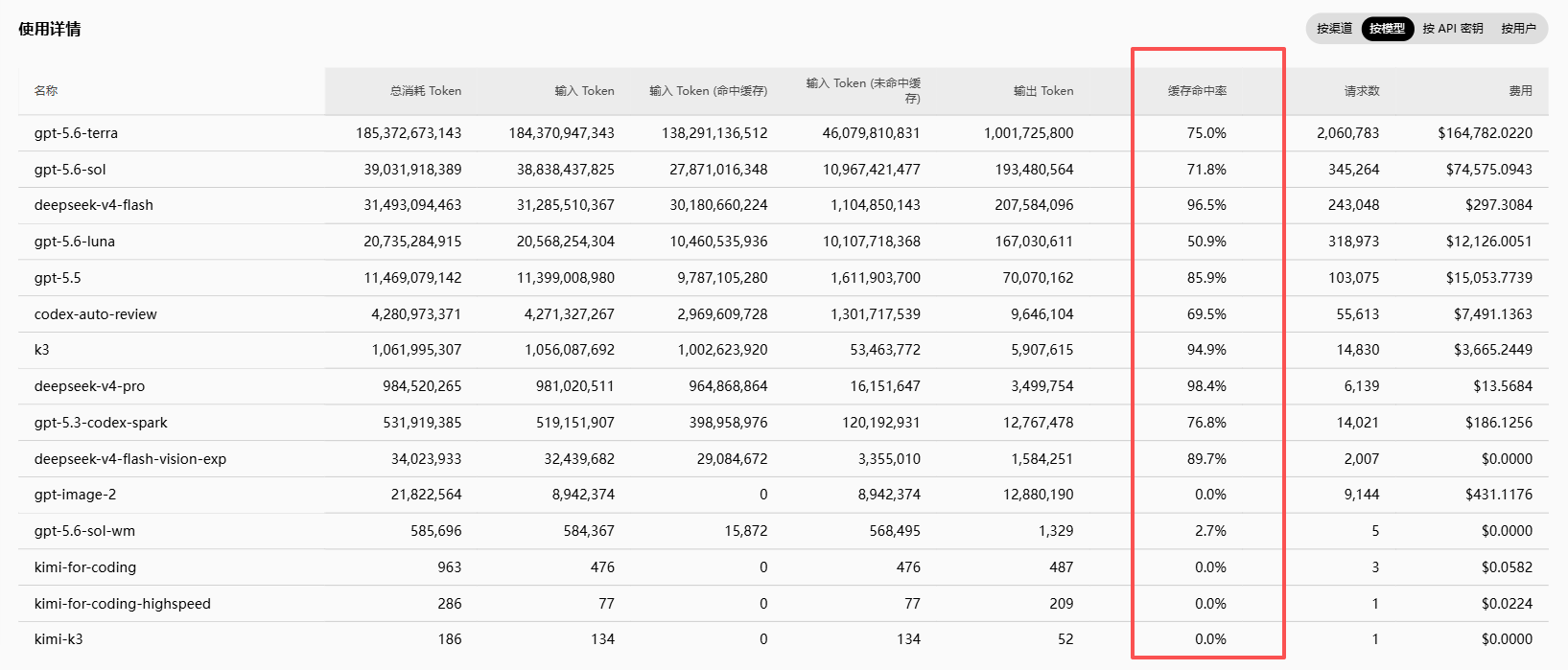Viewport: 1568px width, 670px height.
Task: Click total token value 185,372,673,143
Action: 409,133
